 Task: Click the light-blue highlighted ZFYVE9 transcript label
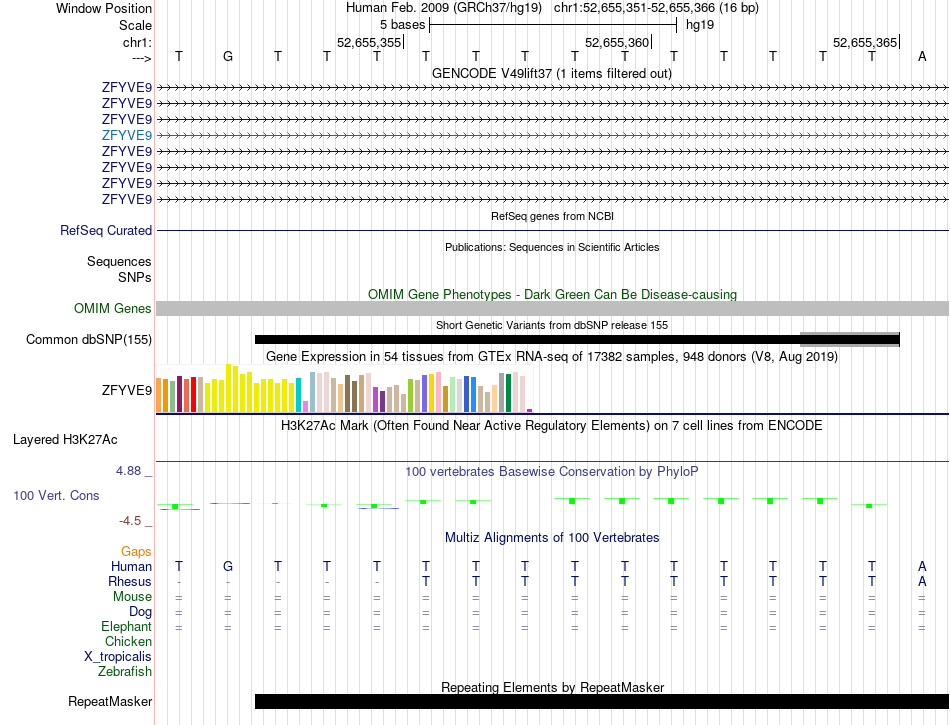click(126, 135)
